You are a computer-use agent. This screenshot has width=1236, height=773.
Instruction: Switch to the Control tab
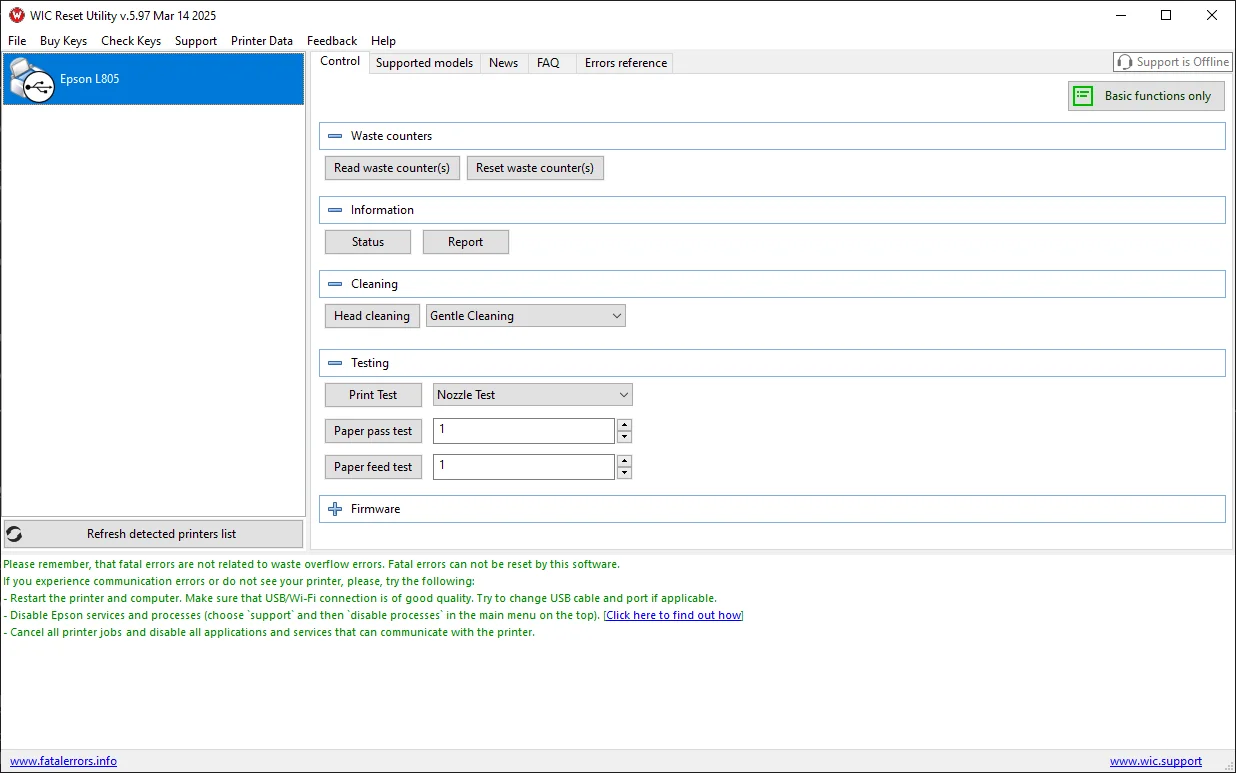coord(340,61)
